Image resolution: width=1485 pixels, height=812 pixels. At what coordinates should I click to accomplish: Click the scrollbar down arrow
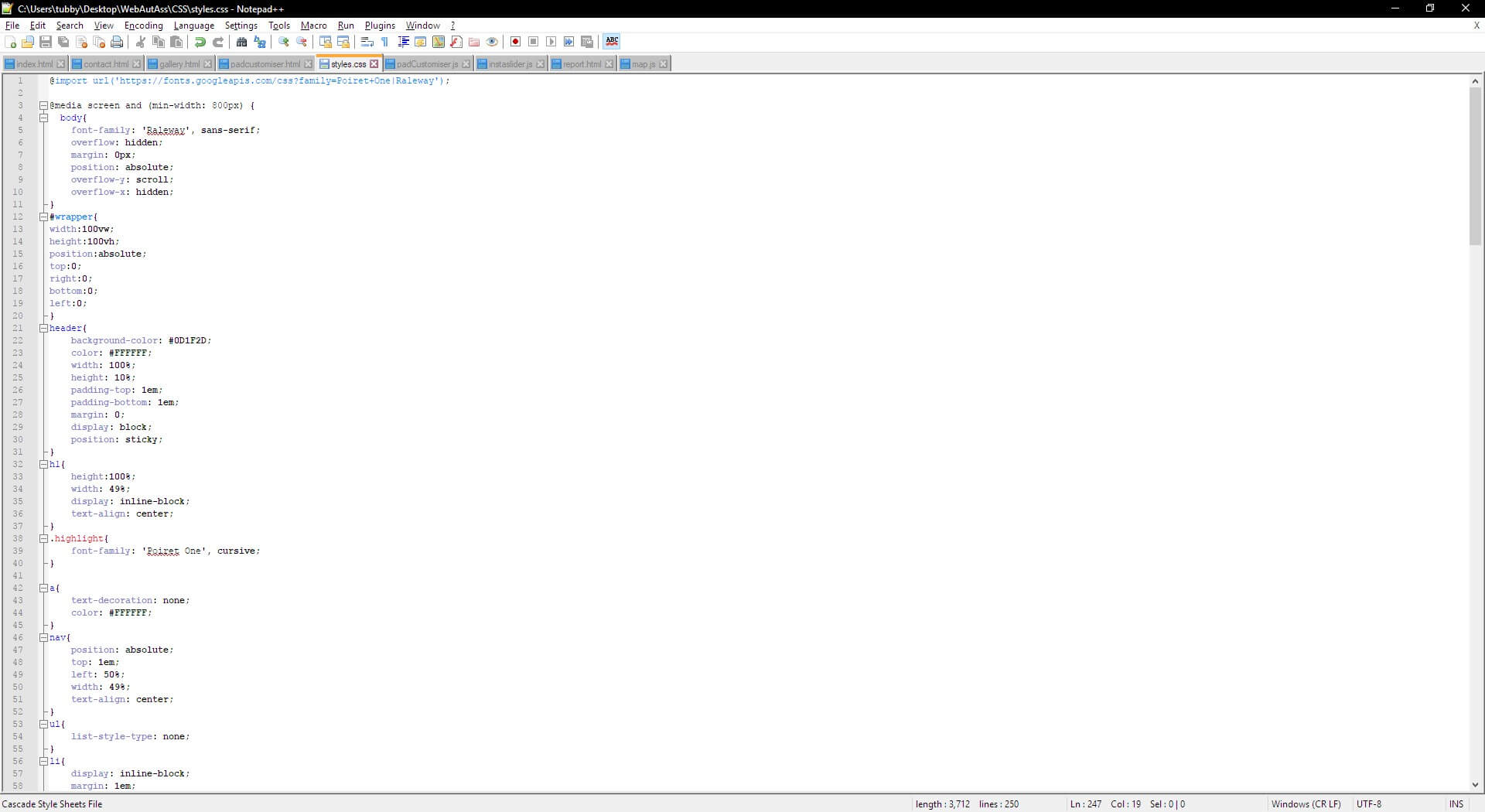pyautogui.click(x=1475, y=785)
